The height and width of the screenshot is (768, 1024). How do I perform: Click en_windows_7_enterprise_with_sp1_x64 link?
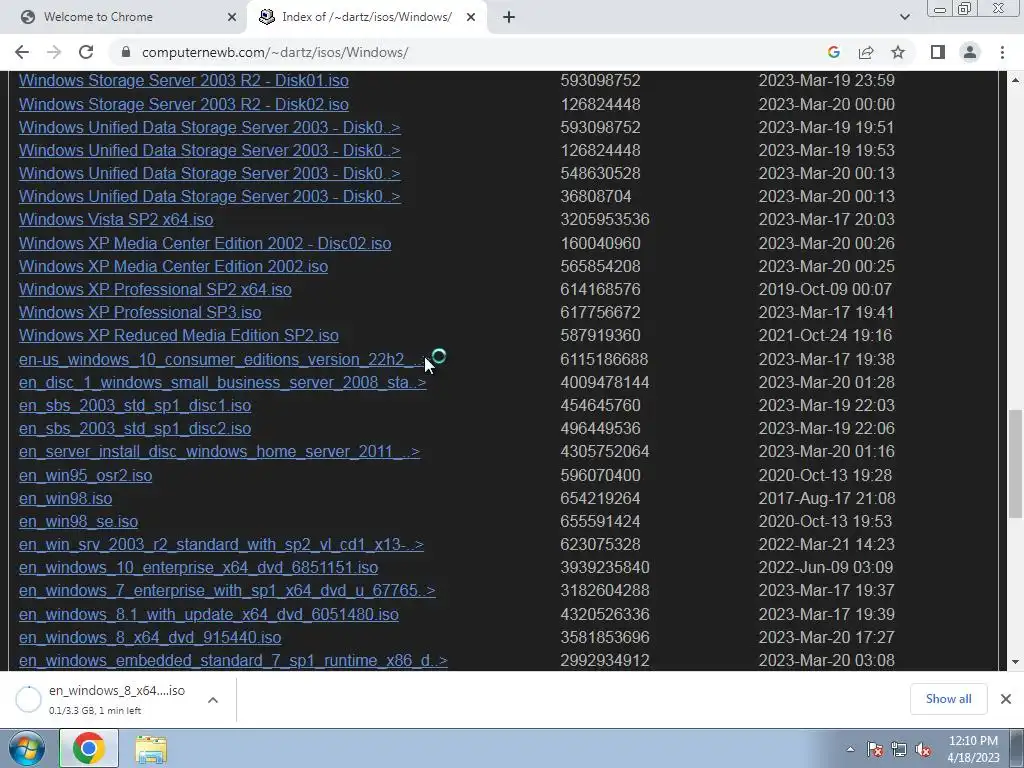click(x=227, y=590)
